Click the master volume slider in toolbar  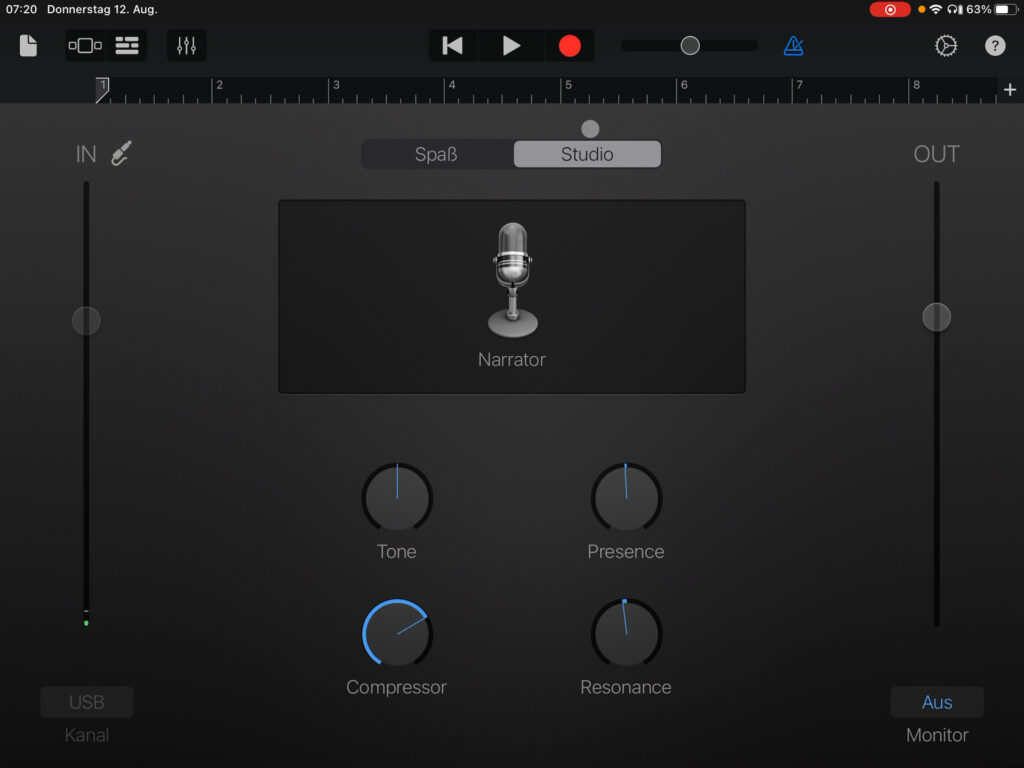click(x=689, y=46)
